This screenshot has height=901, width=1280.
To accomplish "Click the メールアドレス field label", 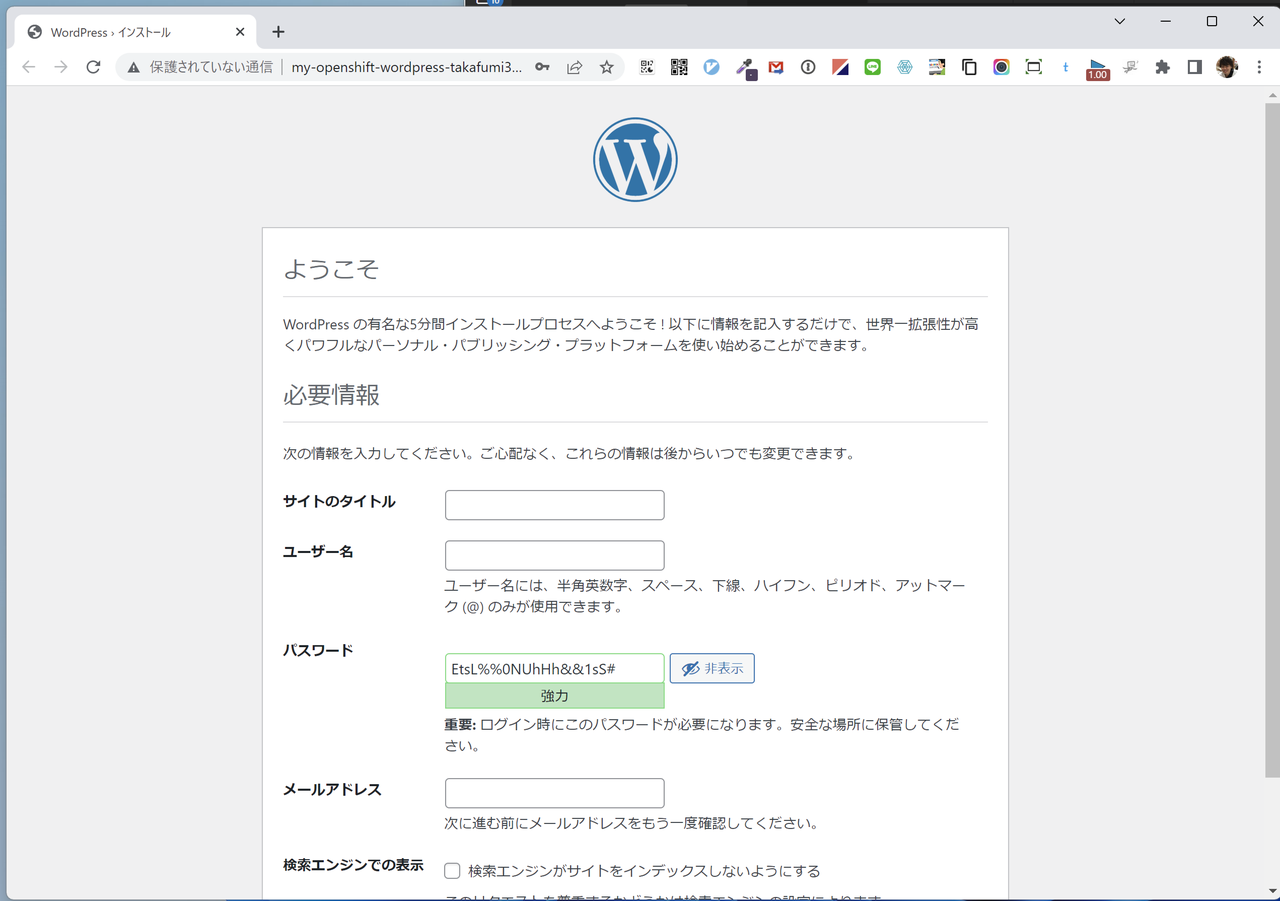I will (x=332, y=789).
